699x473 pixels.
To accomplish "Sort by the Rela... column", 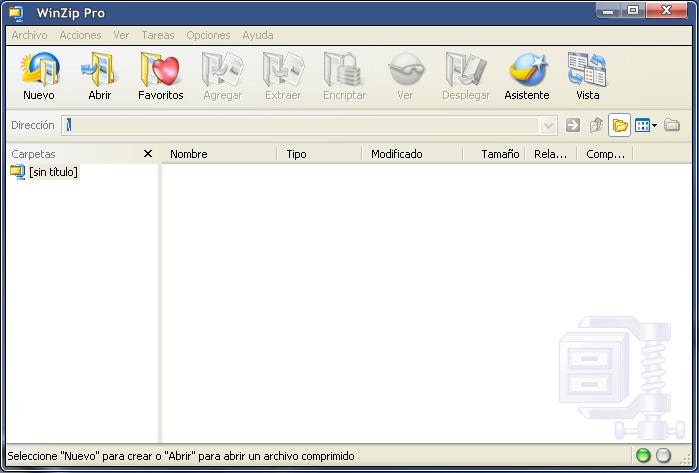I will click(551, 154).
